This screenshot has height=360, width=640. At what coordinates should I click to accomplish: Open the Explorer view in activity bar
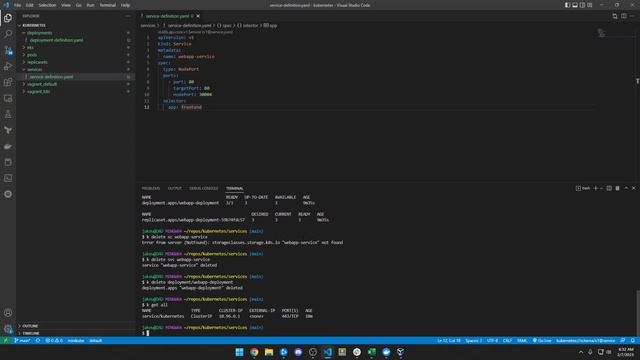pos(8,18)
